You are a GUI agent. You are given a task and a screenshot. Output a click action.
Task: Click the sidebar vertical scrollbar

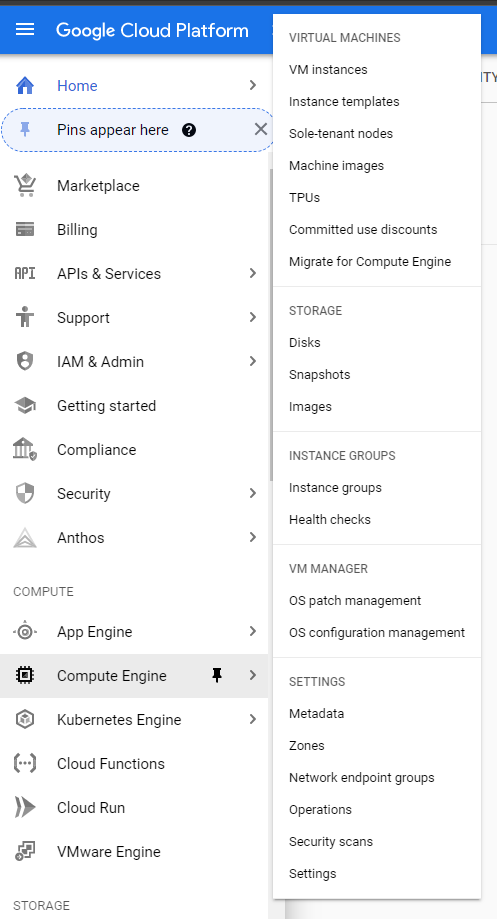pyautogui.click(x=271, y=325)
